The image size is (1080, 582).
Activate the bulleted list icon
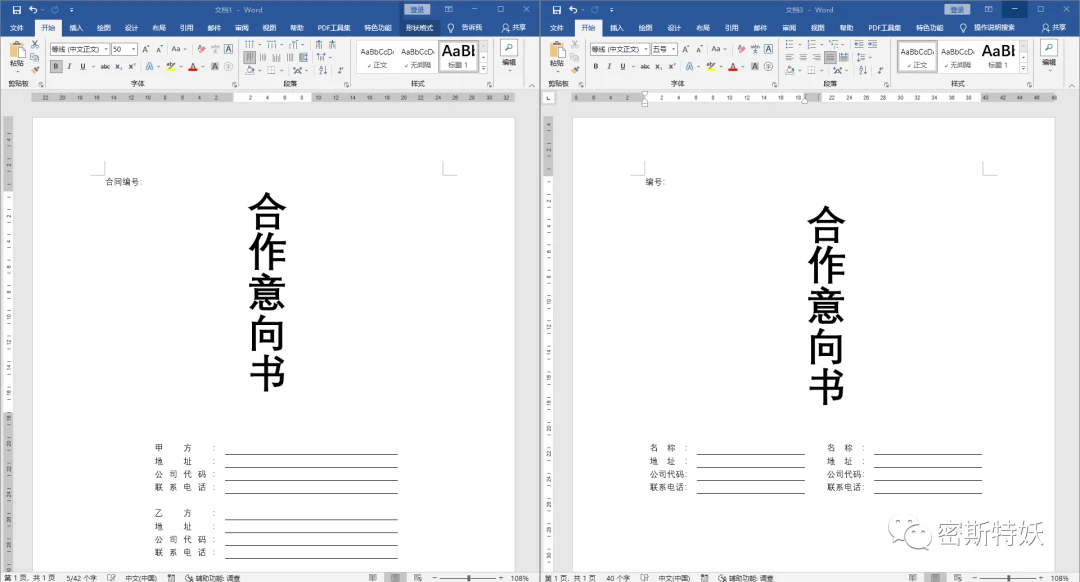click(x=250, y=43)
